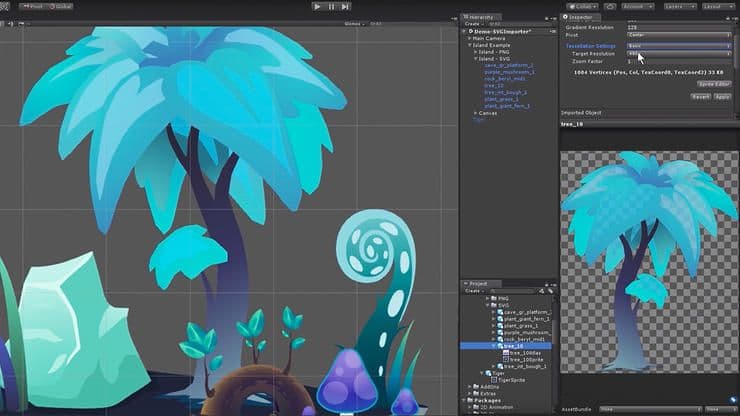Select plant_grass_1 in Hierarchy
Image resolution: width=740 pixels, height=416 pixels.
501,99
